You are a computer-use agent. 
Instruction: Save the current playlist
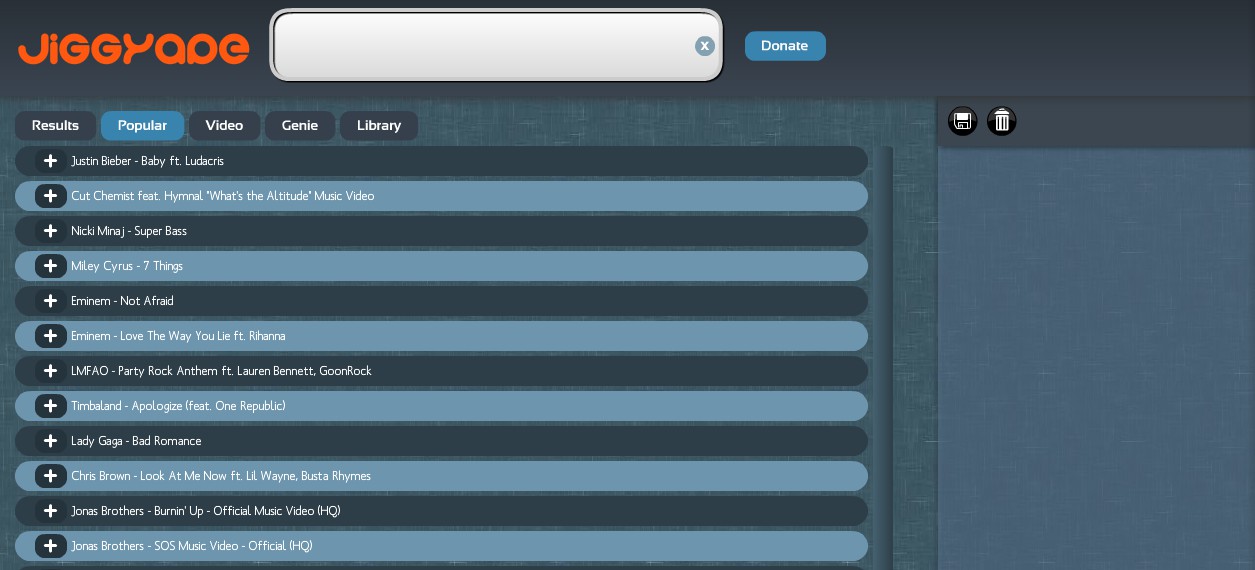point(963,122)
